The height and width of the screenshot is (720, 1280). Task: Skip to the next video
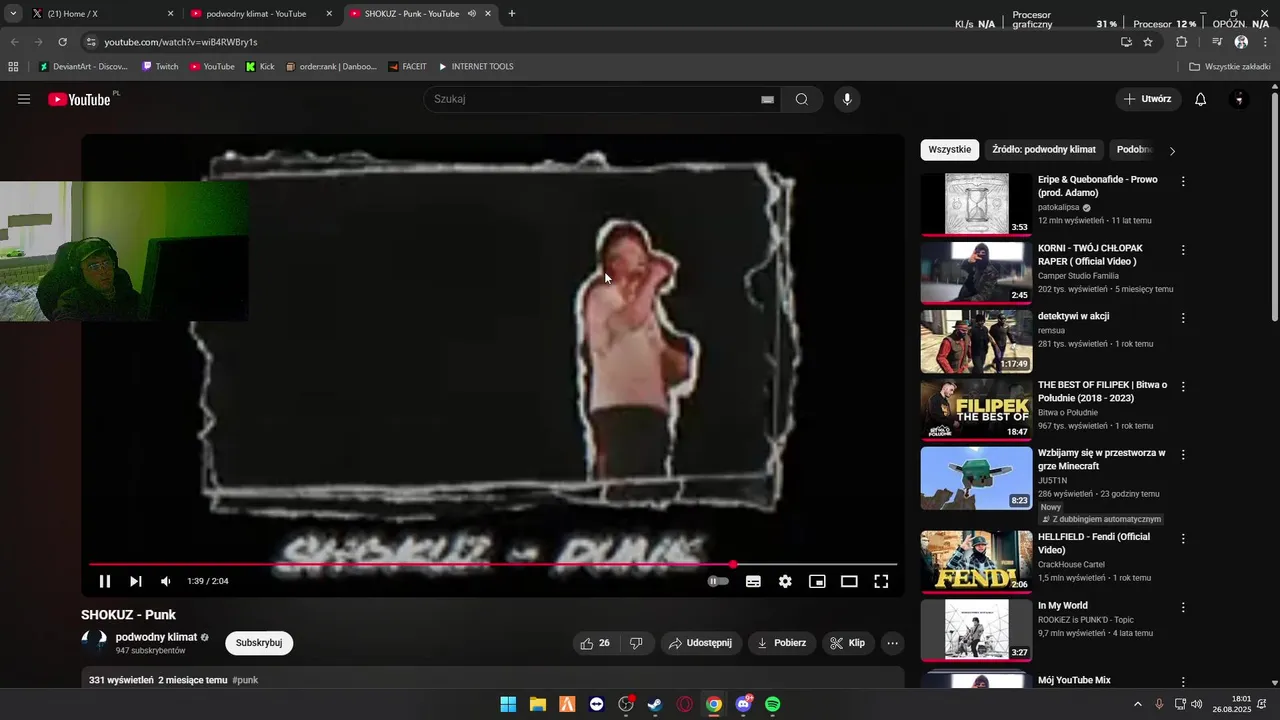(x=136, y=581)
